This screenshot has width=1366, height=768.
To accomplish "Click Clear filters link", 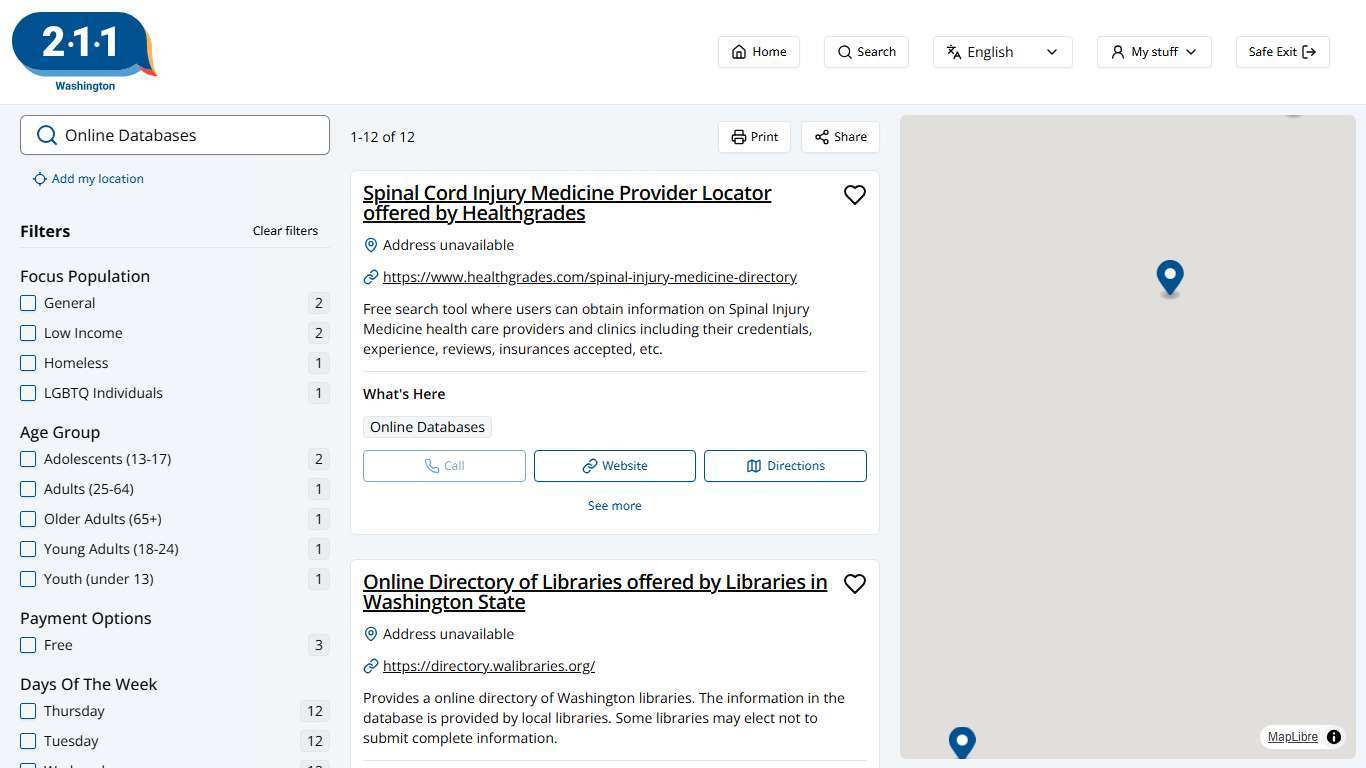I will pyautogui.click(x=285, y=230).
